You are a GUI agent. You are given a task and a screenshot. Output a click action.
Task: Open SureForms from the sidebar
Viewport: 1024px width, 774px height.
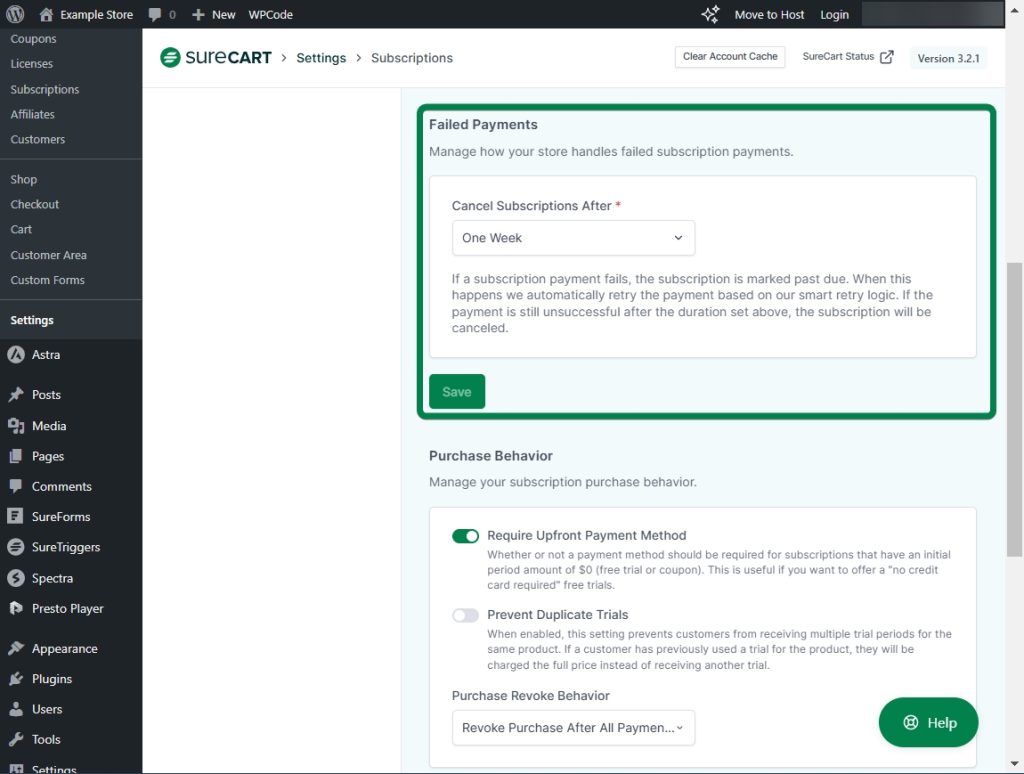pyautogui.click(x=60, y=517)
